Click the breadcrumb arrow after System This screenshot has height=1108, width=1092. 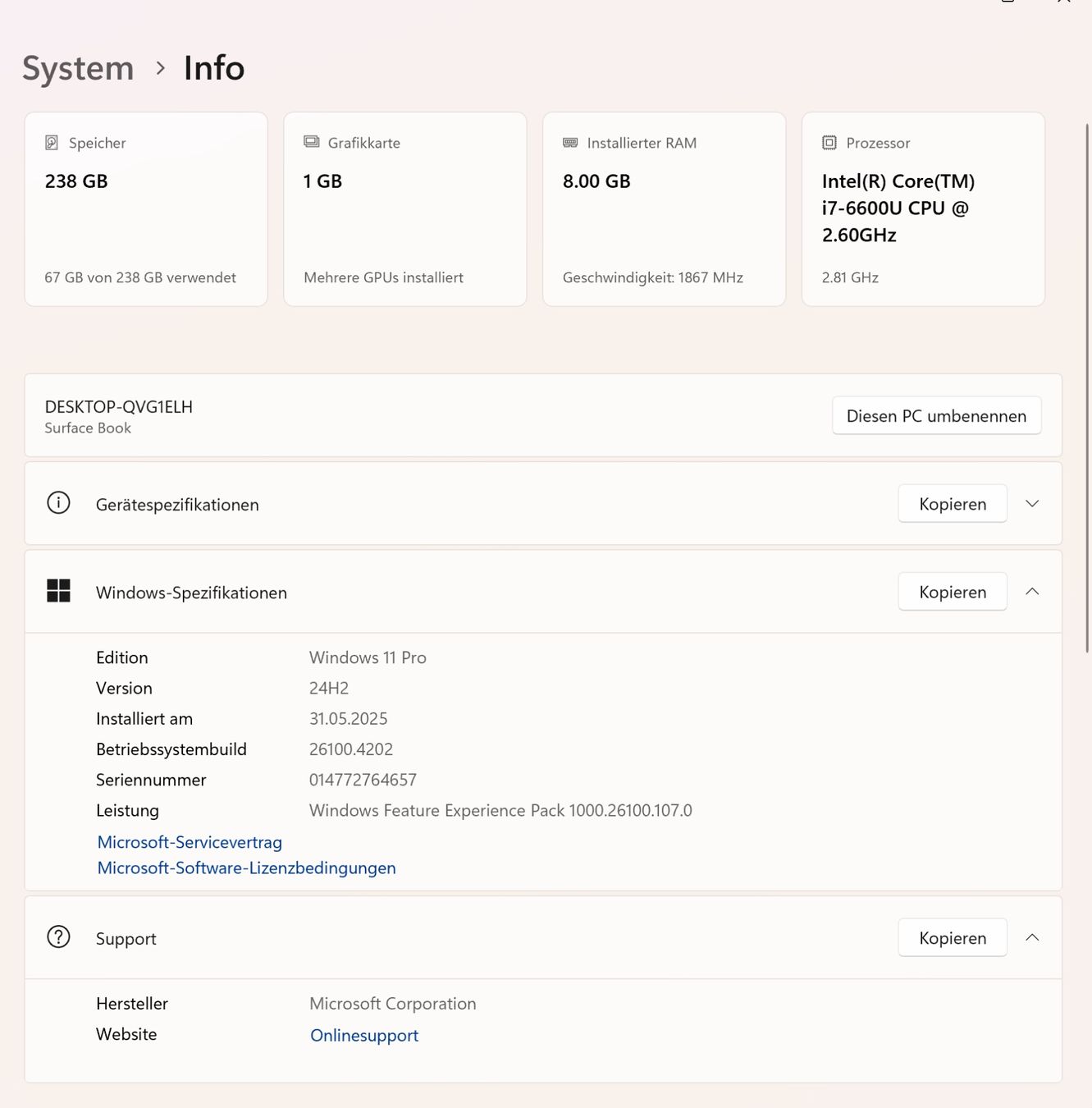tap(161, 68)
